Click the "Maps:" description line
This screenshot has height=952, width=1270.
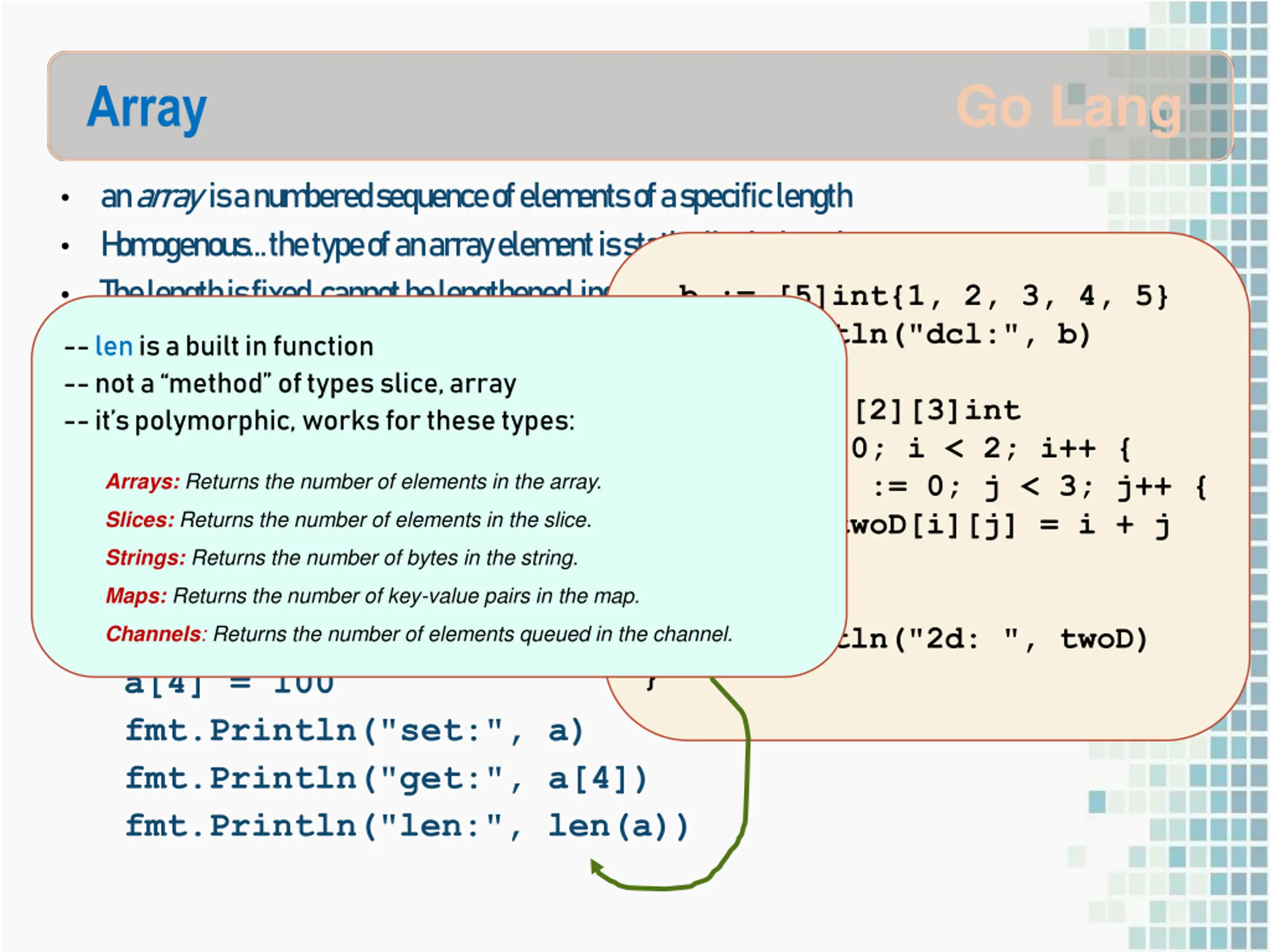pos(373,596)
